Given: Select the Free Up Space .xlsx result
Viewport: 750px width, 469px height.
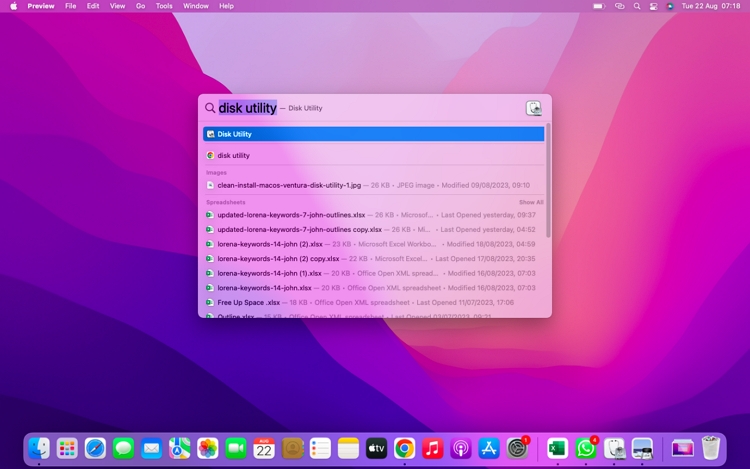Looking at the screenshot, I should [x=374, y=303].
